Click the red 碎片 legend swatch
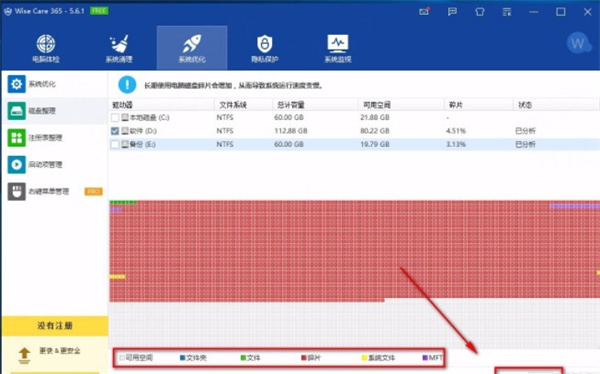600x374 pixels. (304, 358)
